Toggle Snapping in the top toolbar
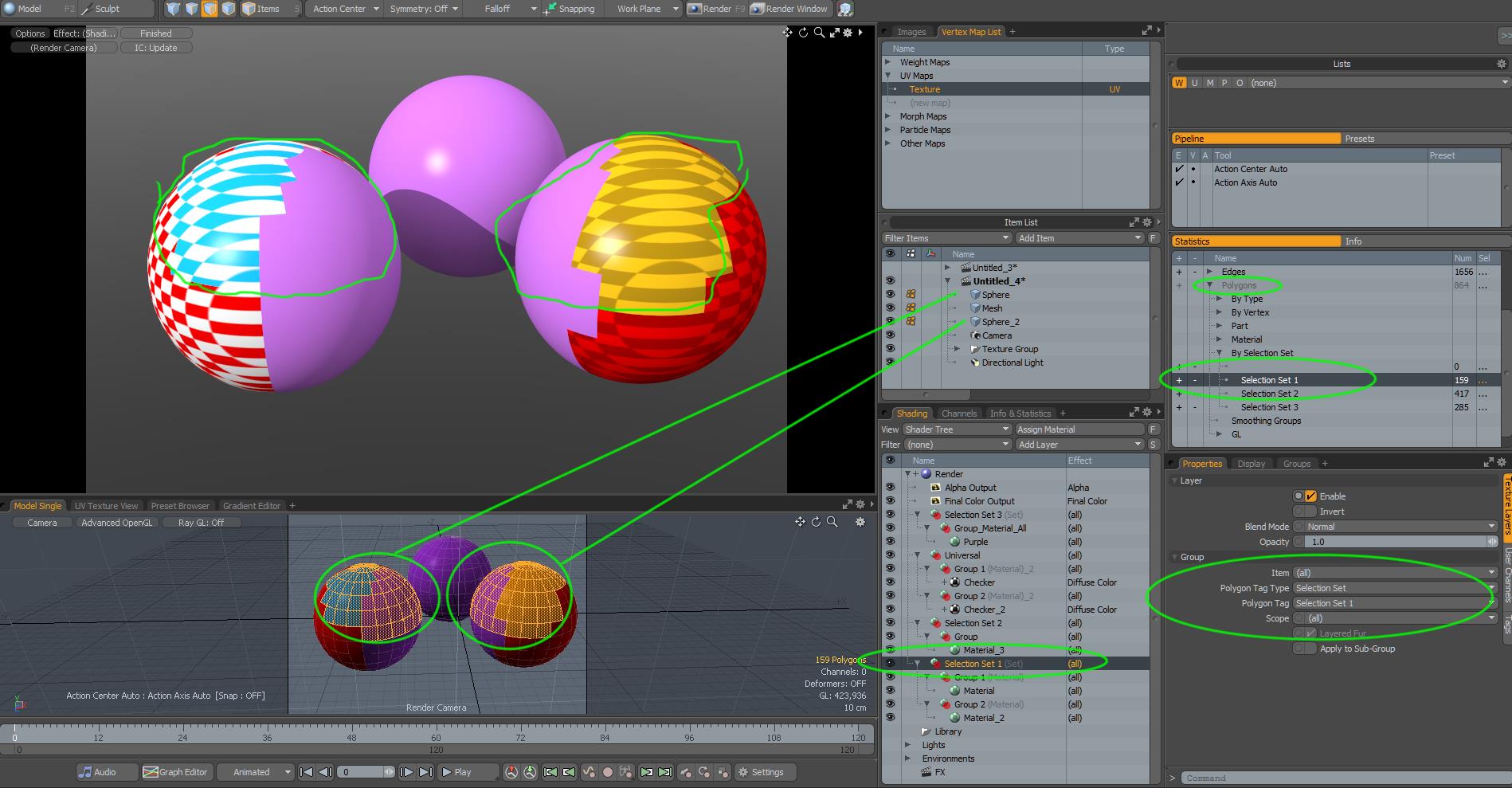This screenshot has height=788, width=1512. pyautogui.click(x=570, y=9)
